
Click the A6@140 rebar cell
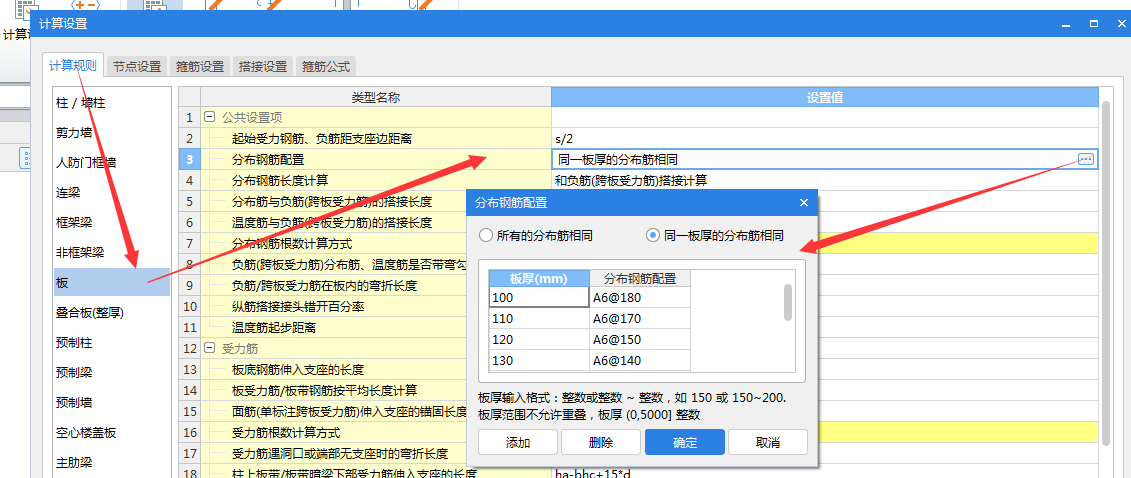[x=640, y=360]
